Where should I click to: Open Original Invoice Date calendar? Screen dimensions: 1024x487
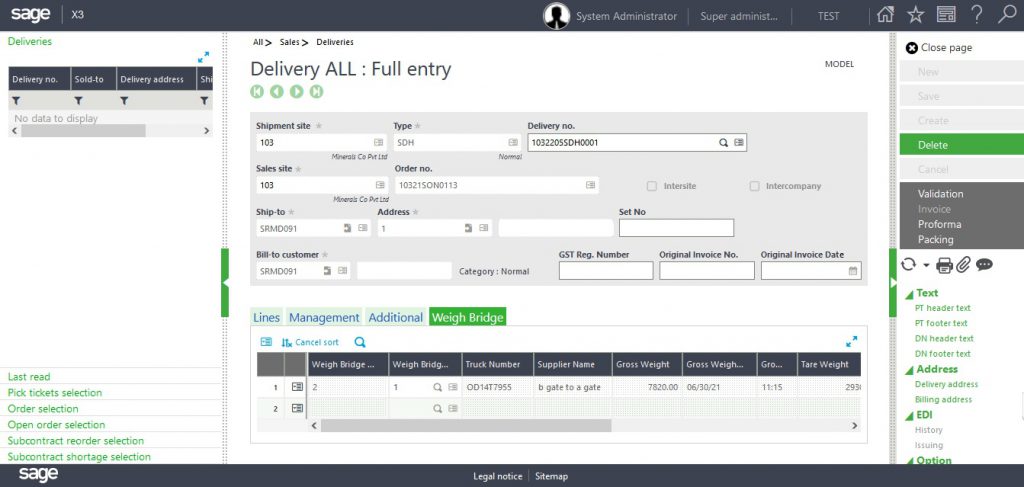pos(853,271)
